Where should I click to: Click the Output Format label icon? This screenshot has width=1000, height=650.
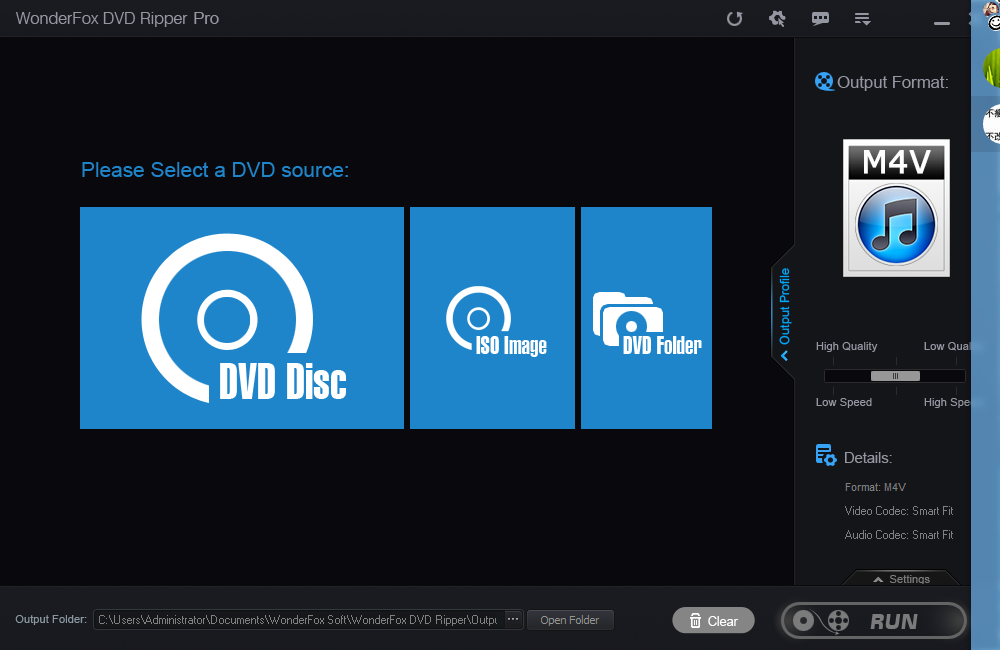coord(824,81)
